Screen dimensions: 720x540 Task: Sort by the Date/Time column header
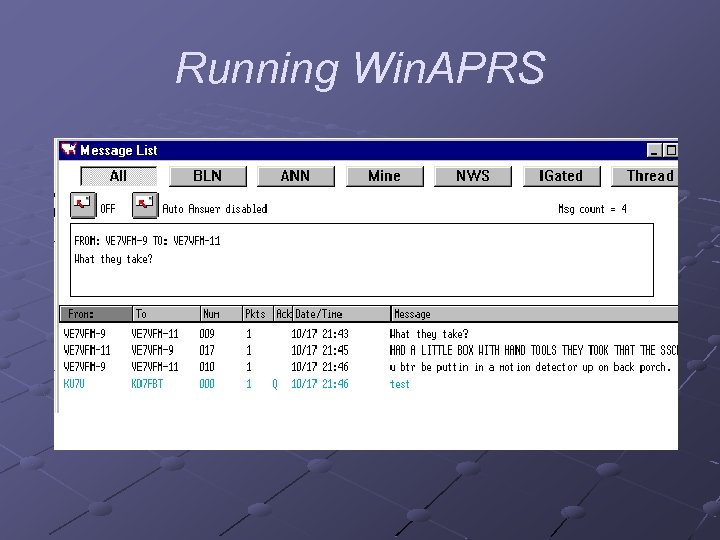pos(342,314)
